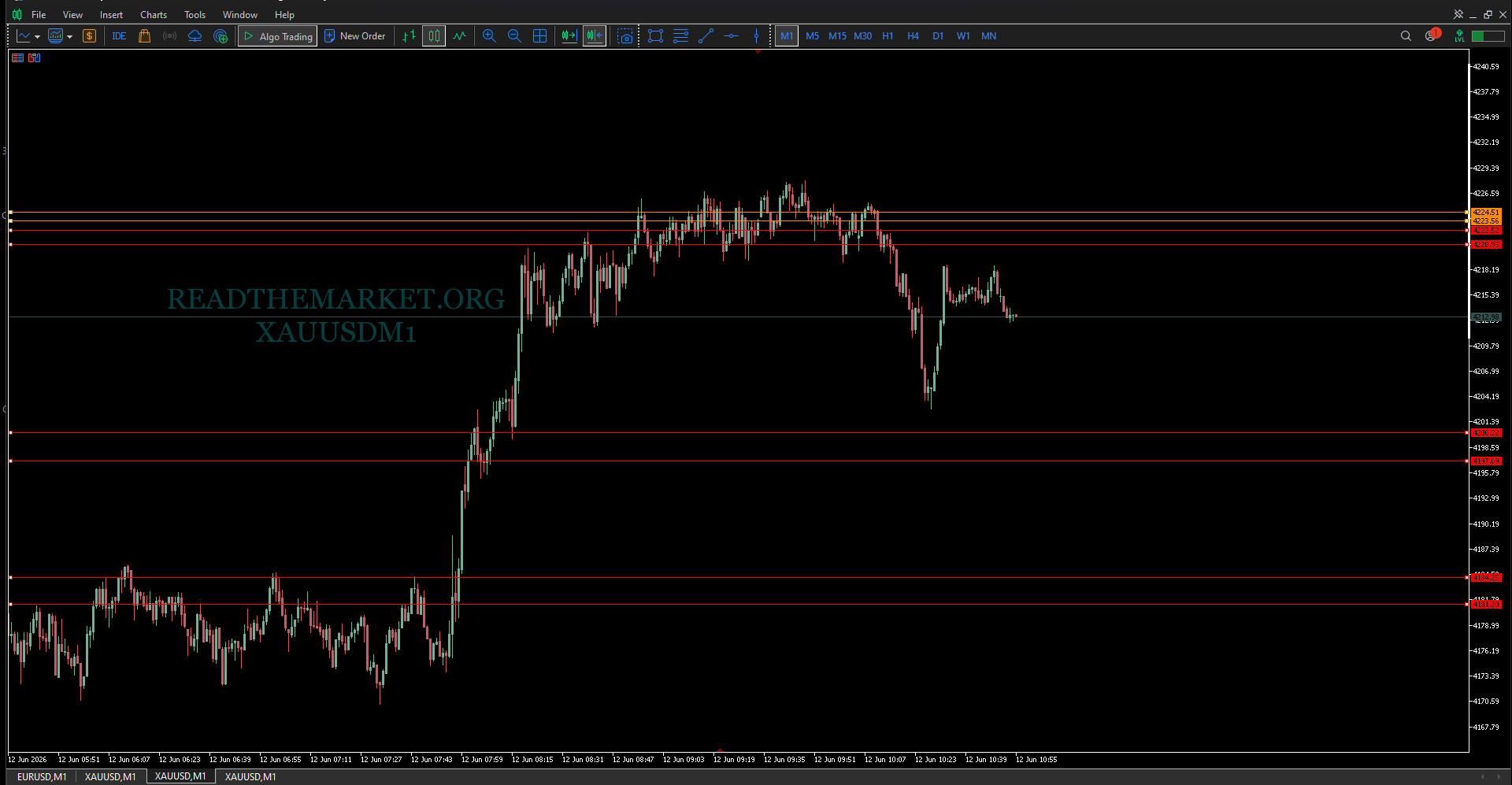Select the horizontal line tool
Image resolution: width=1512 pixels, height=785 pixels.
click(x=731, y=36)
